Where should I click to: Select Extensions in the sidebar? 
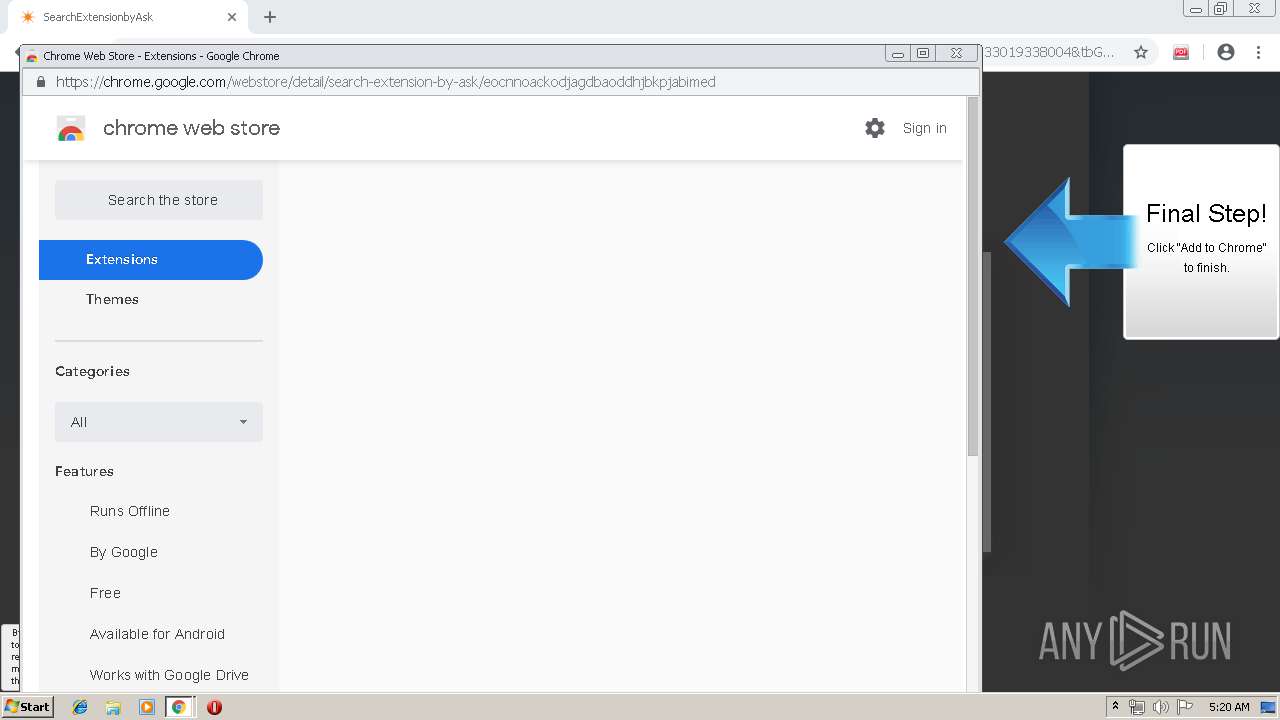click(151, 260)
